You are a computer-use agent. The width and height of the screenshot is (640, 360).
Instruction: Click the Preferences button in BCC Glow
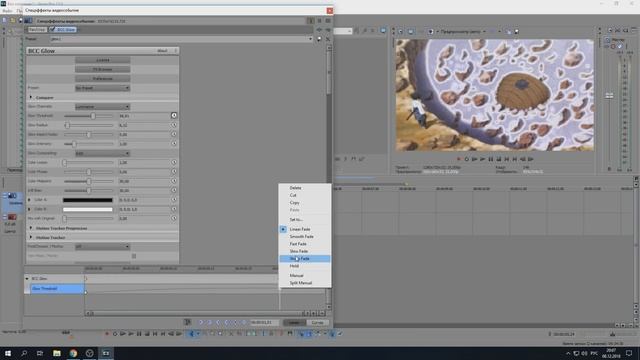[x=102, y=78]
